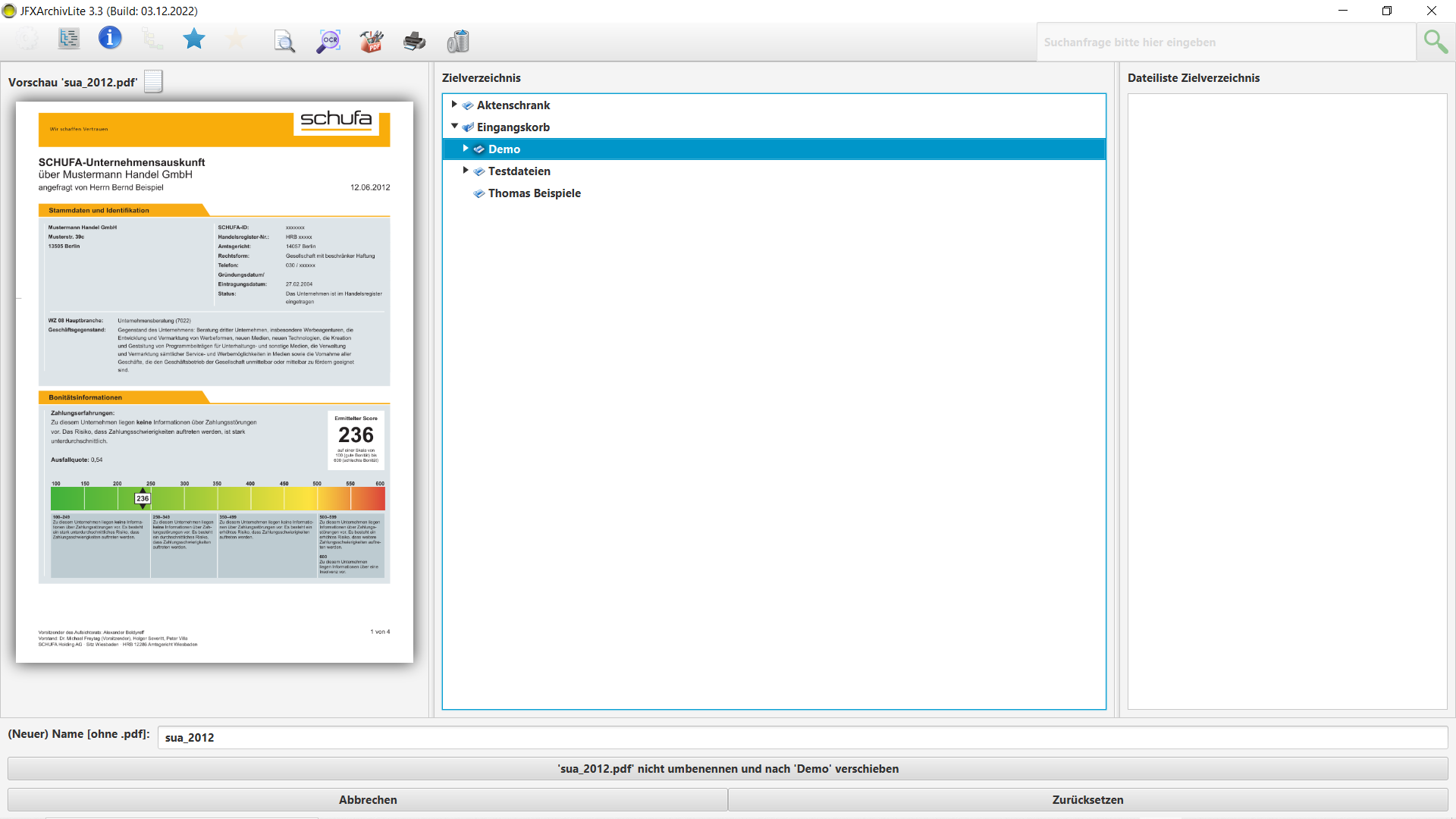
Task: Open the document preview magnifier icon
Action: (284, 41)
